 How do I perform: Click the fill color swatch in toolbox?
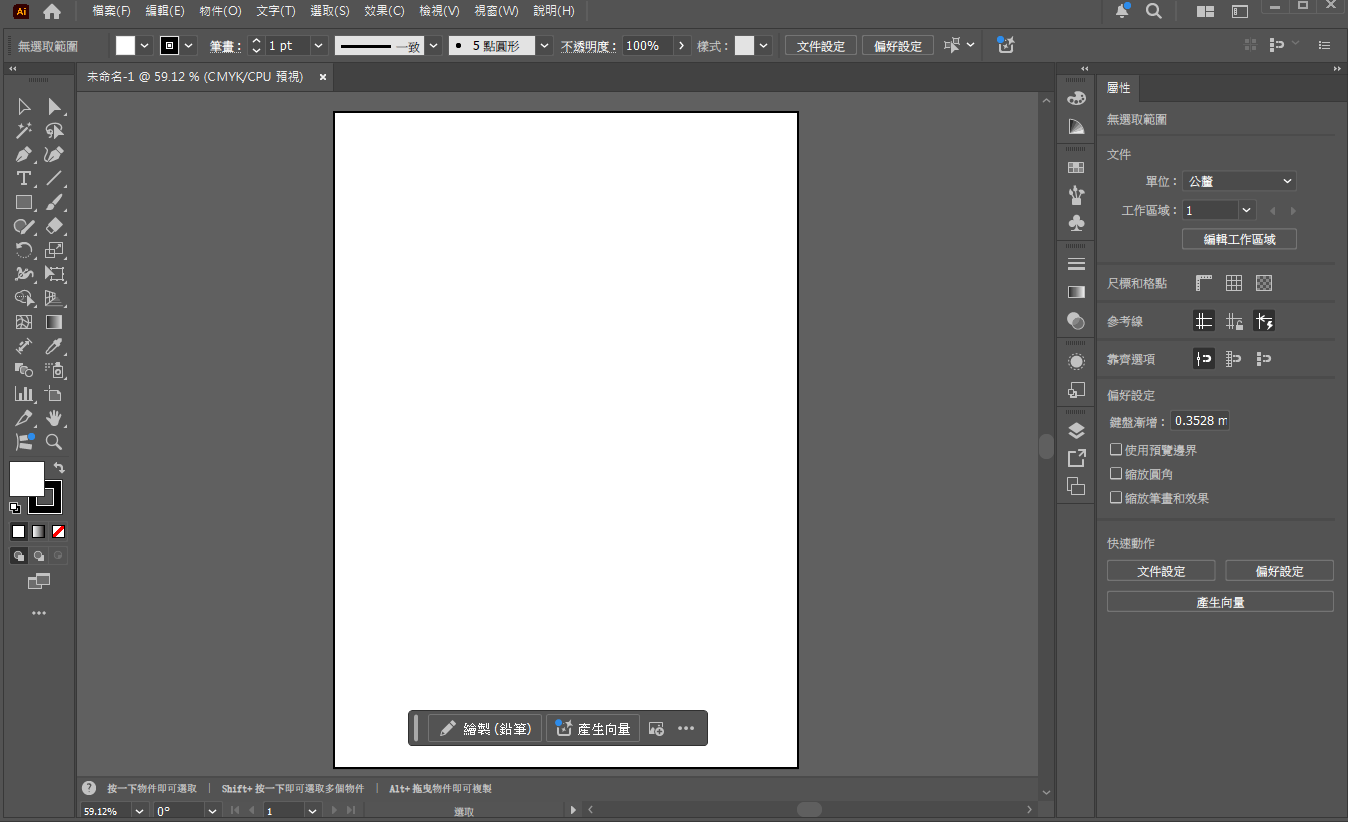[x=27, y=478]
